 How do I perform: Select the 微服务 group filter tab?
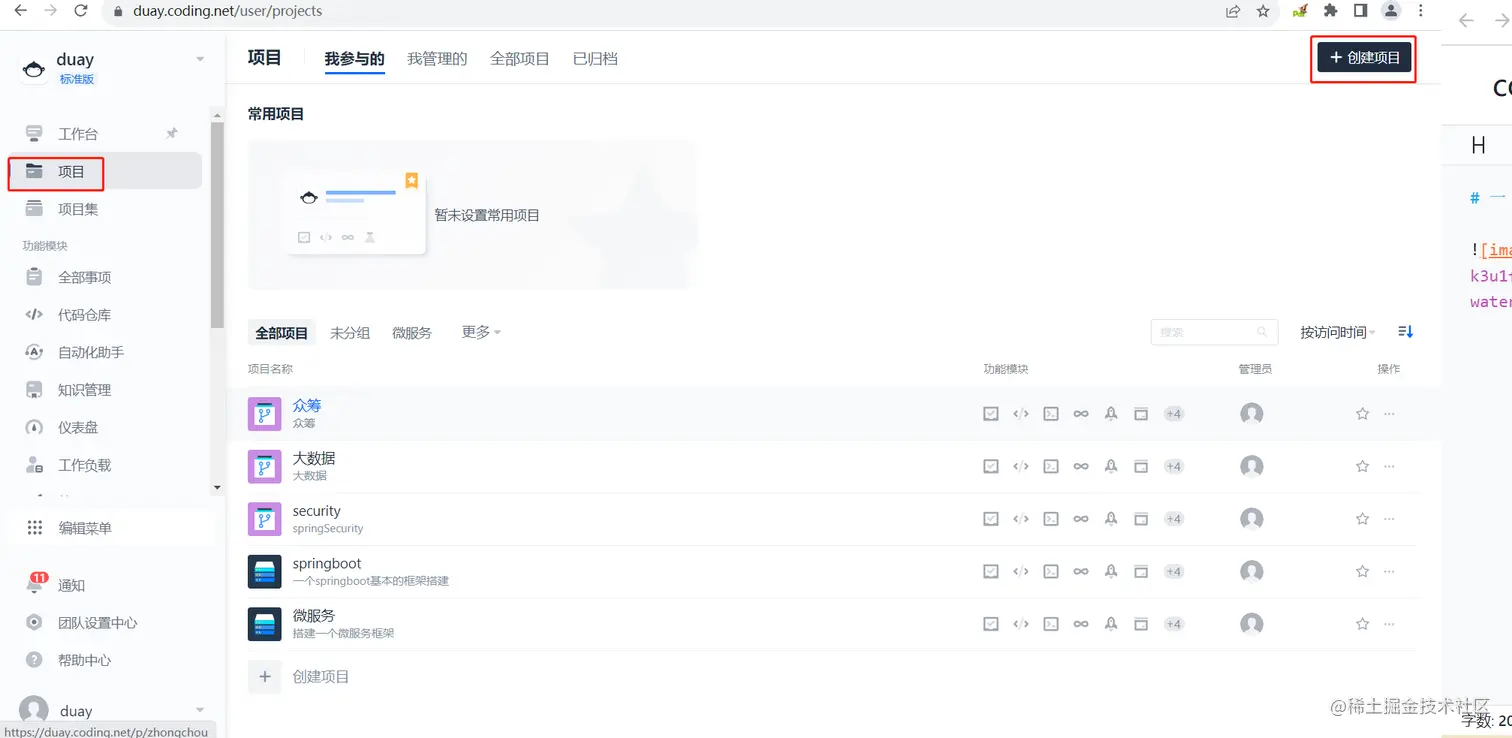[x=412, y=333]
